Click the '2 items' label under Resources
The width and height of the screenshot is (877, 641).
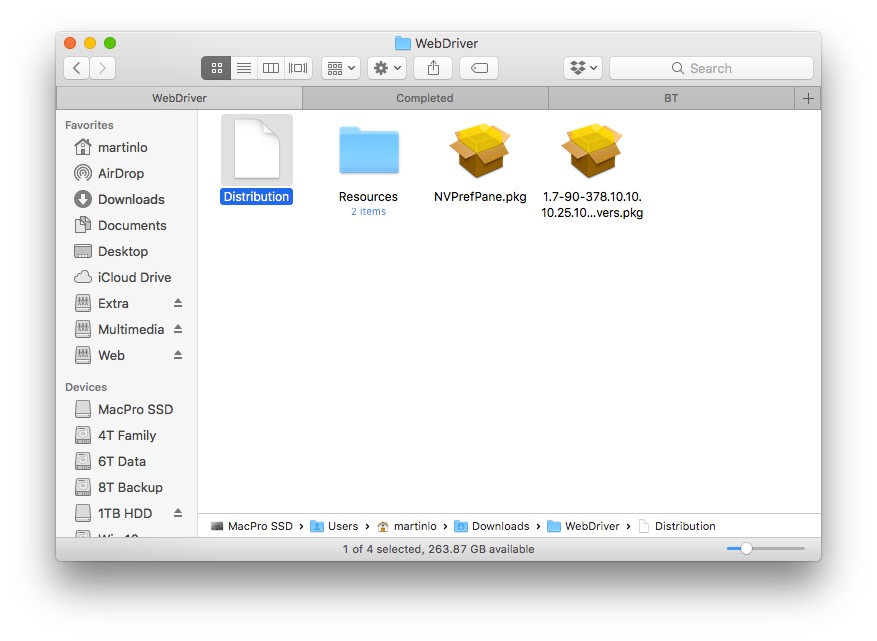coord(369,211)
